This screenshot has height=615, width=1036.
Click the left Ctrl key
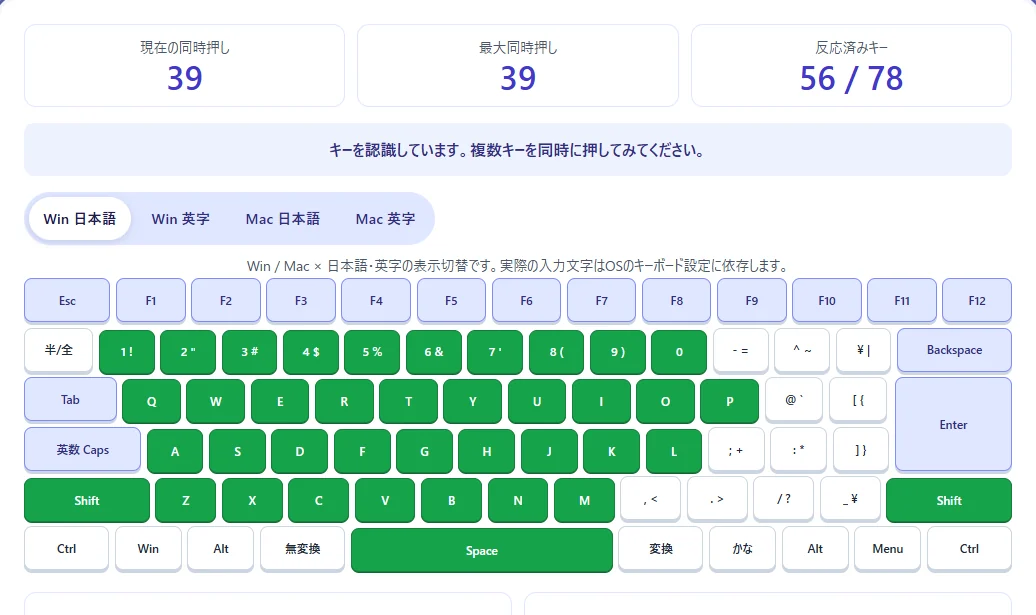66,549
